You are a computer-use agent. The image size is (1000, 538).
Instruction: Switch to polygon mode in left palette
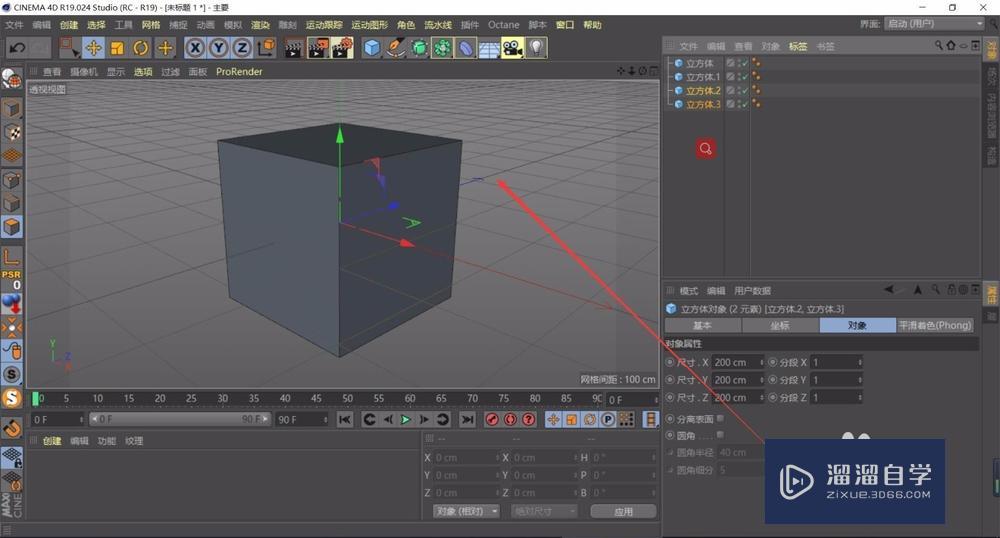click(11, 227)
